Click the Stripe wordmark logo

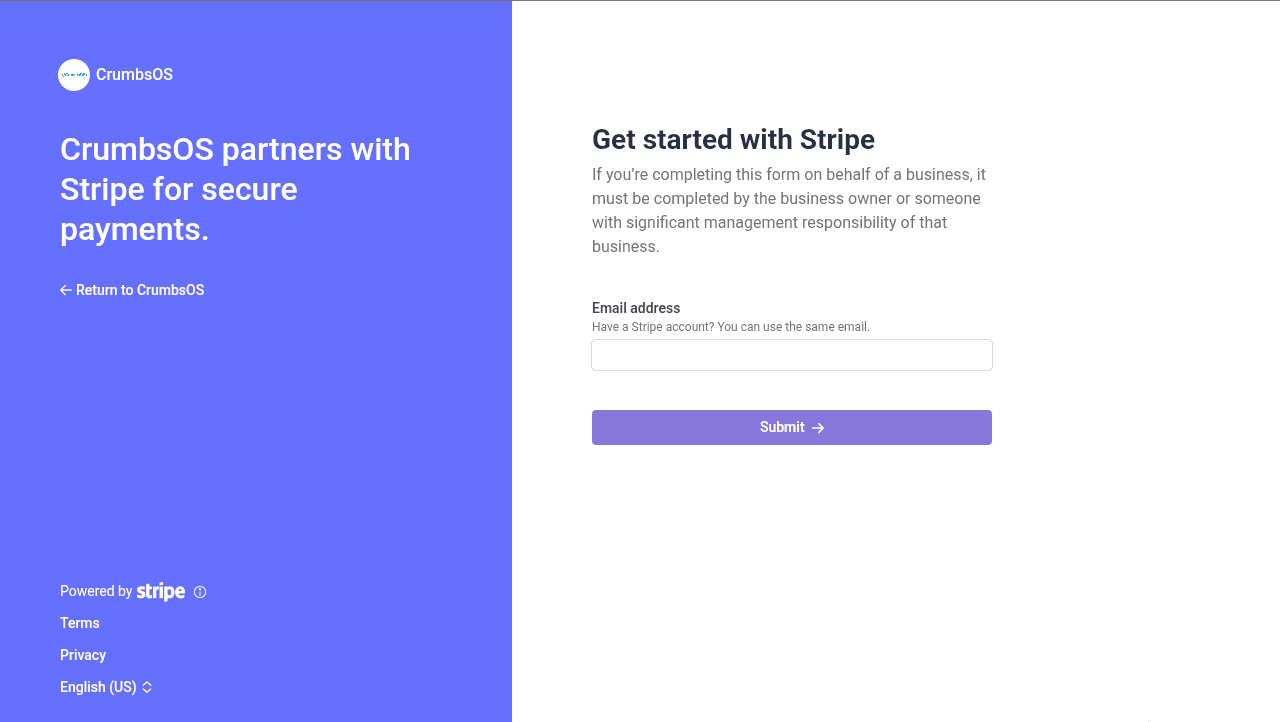click(161, 592)
